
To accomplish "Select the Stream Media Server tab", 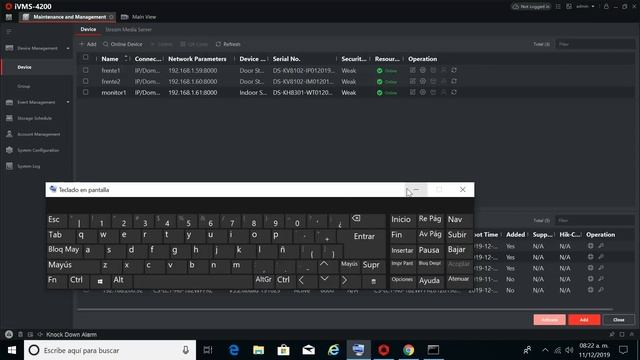I will (128, 29).
